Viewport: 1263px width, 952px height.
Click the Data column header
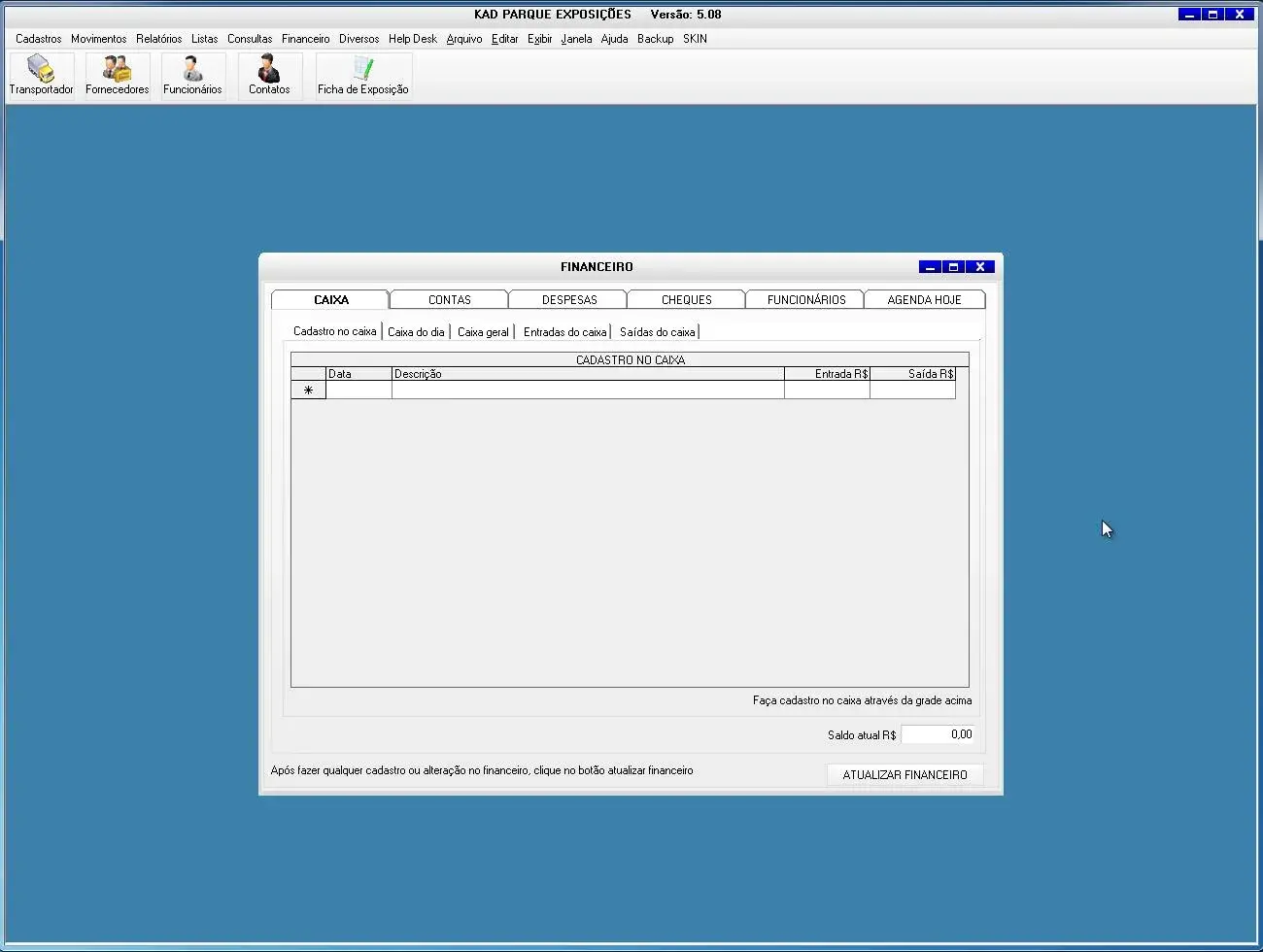click(x=358, y=373)
